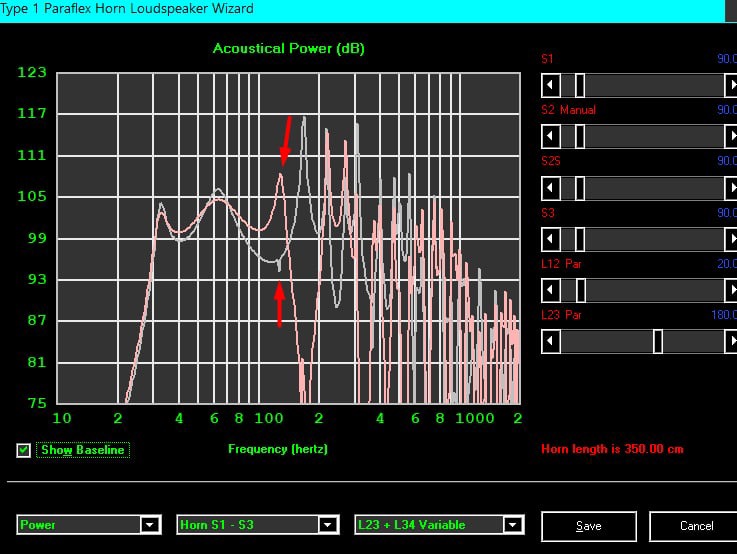Click the L12 Par slider thumb
The height and width of the screenshot is (554, 737).
pyautogui.click(x=581, y=290)
